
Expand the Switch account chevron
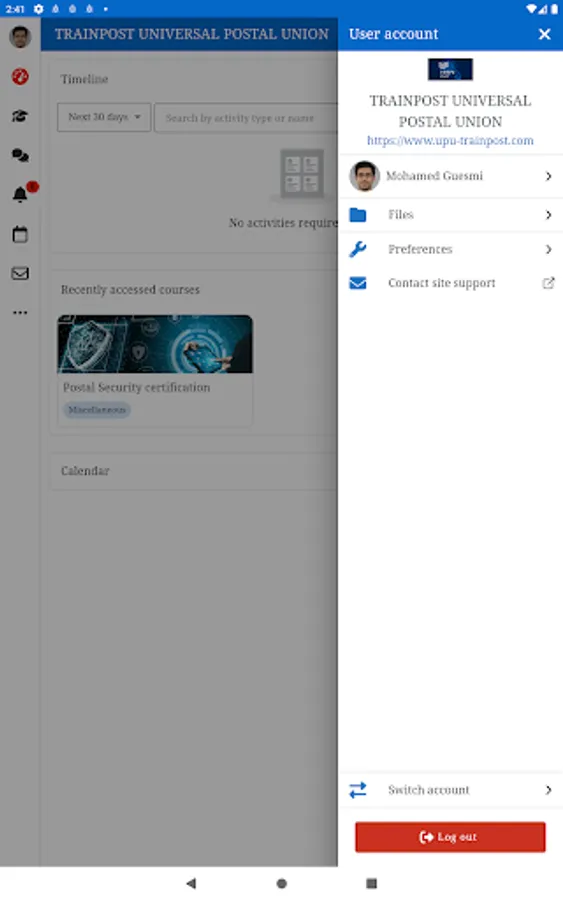549,790
